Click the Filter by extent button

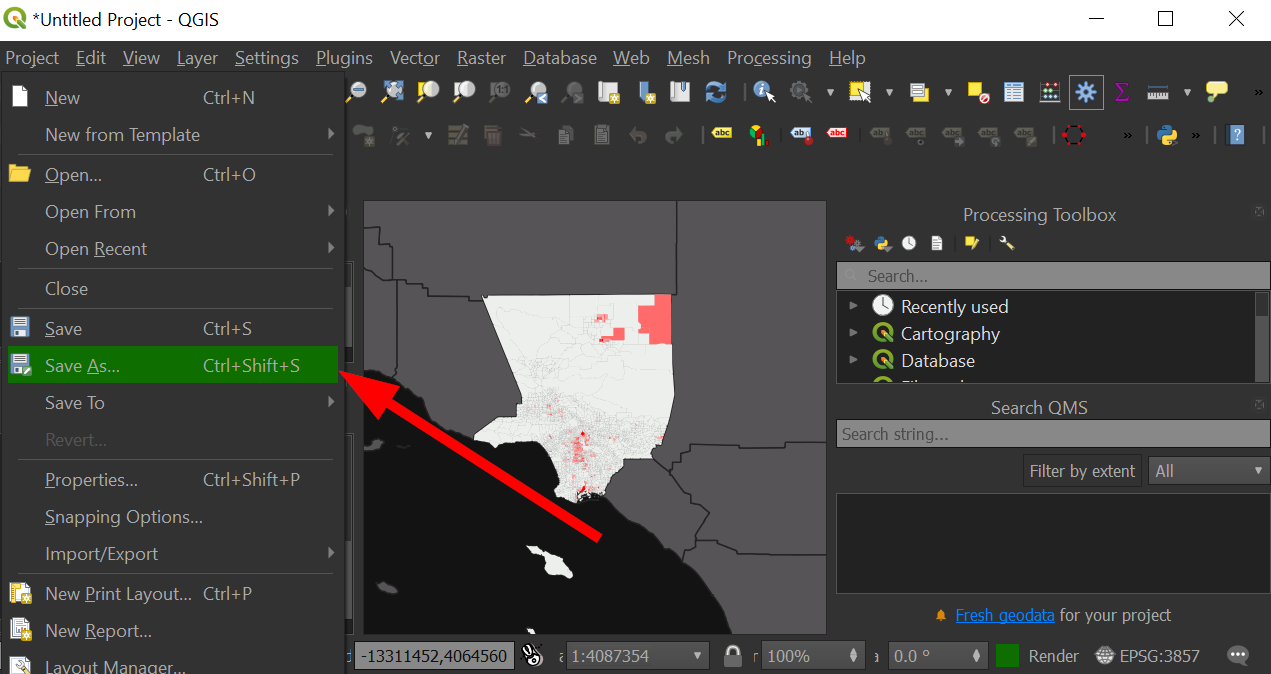pyautogui.click(x=1083, y=470)
